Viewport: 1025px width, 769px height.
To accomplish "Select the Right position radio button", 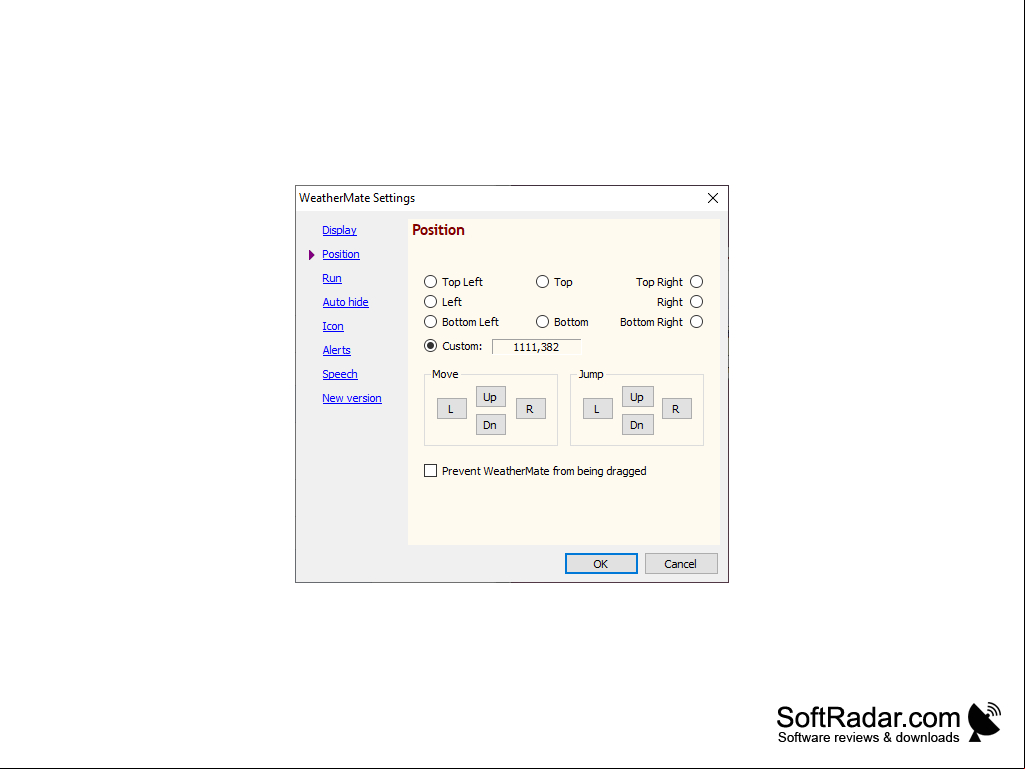I will click(696, 302).
